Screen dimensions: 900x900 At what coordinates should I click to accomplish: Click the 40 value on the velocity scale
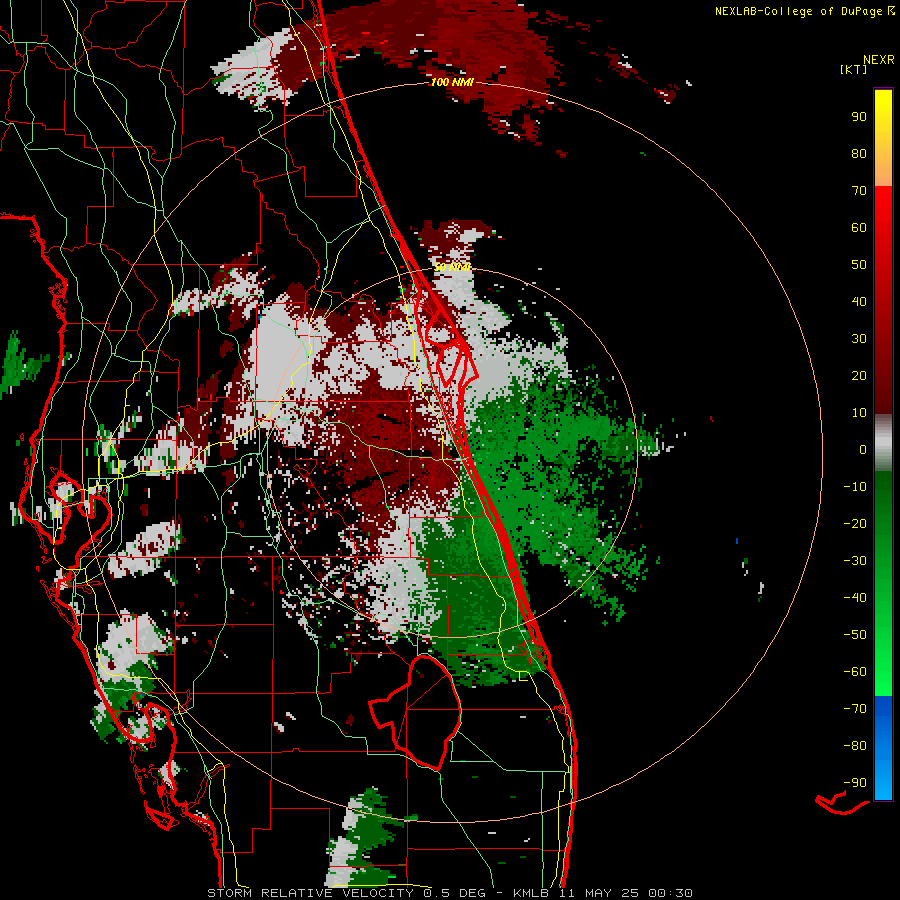pos(859,301)
